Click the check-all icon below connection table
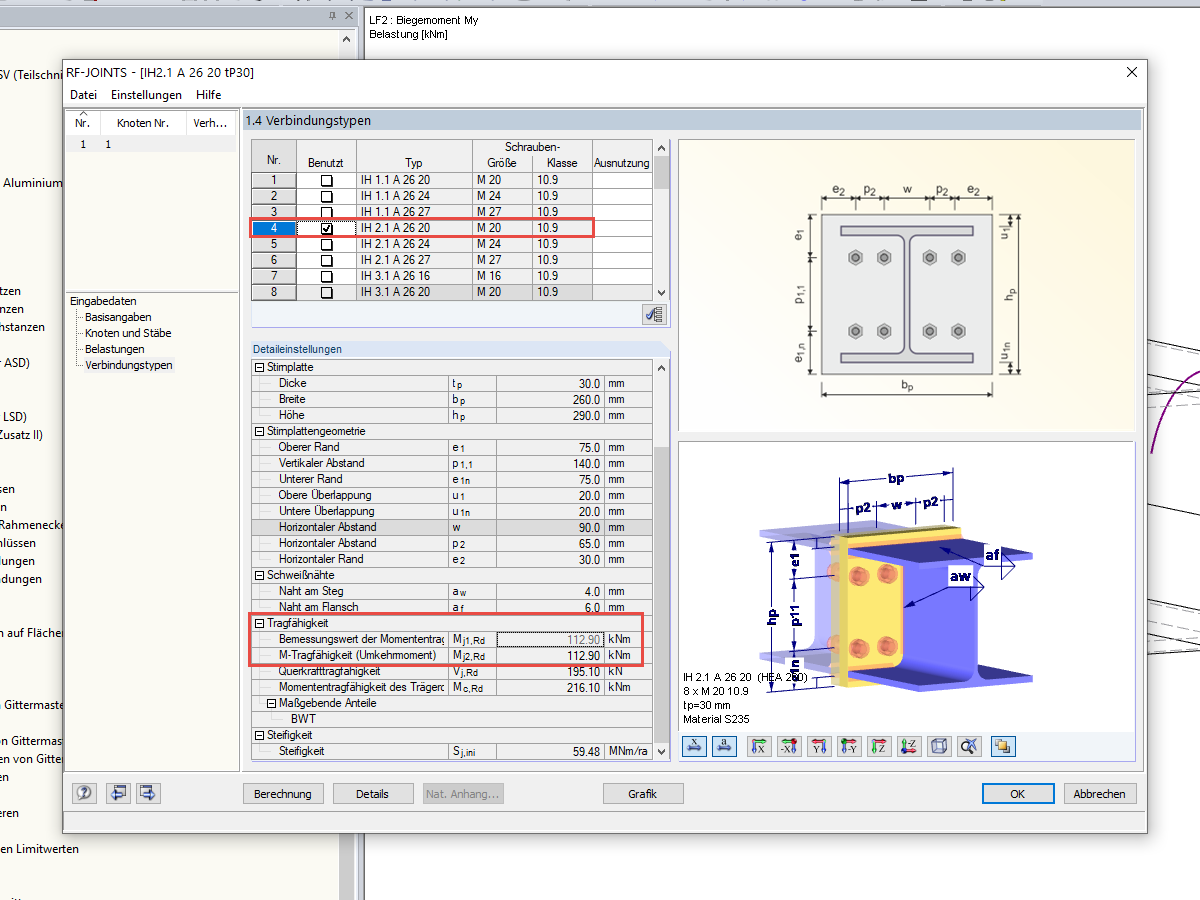Image resolution: width=1200 pixels, height=900 pixels. (x=655, y=314)
